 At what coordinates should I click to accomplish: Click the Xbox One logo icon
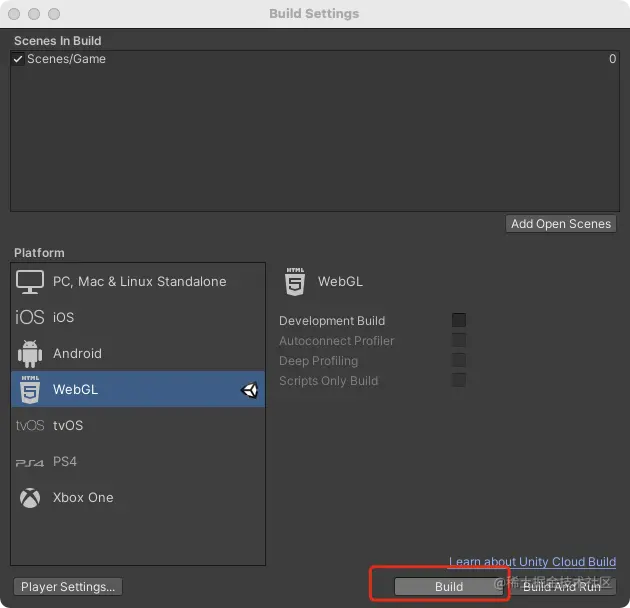click(30, 498)
